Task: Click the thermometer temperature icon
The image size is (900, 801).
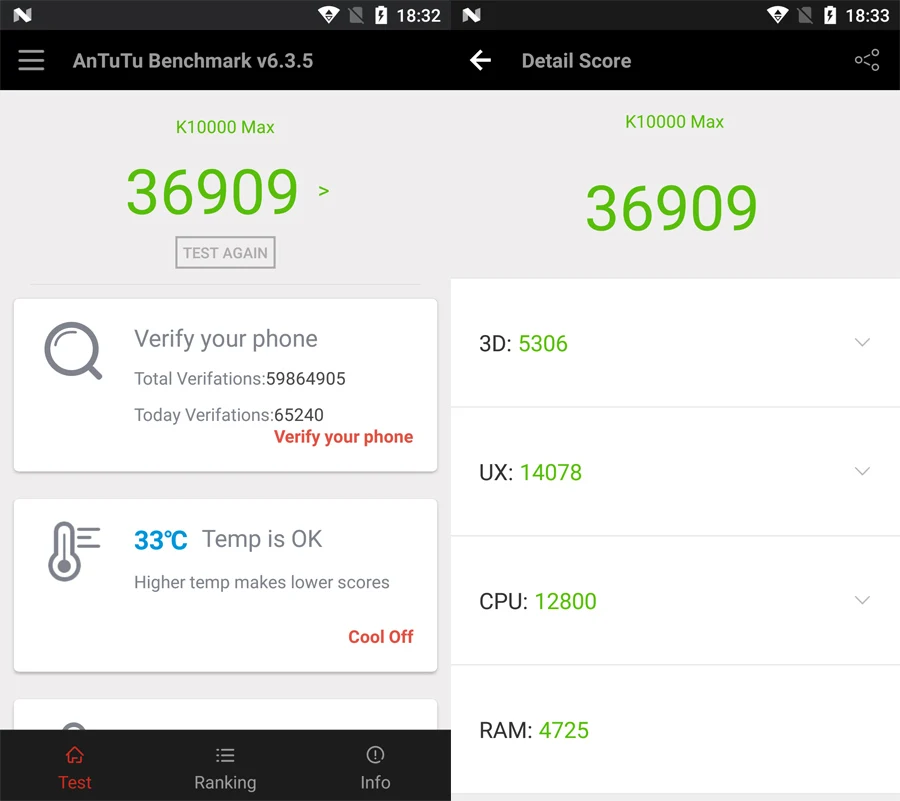Action: pyautogui.click(x=73, y=551)
